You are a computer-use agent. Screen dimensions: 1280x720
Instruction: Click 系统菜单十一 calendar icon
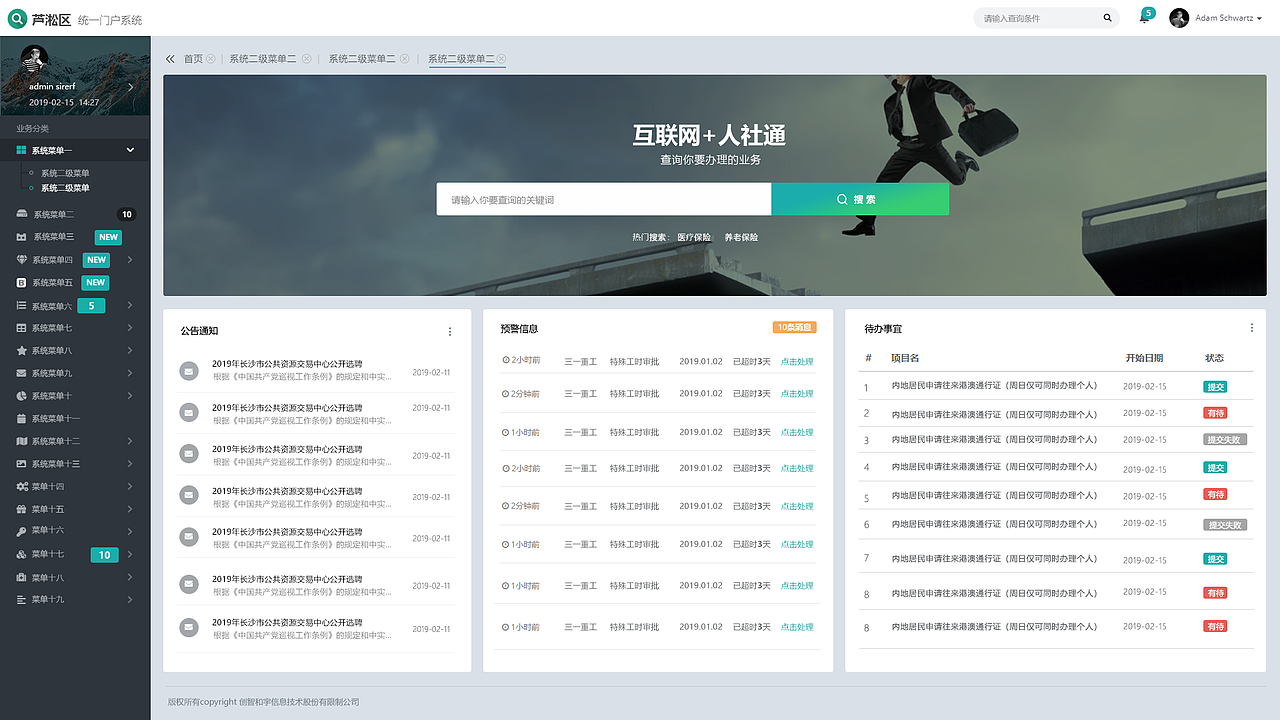pos(21,418)
